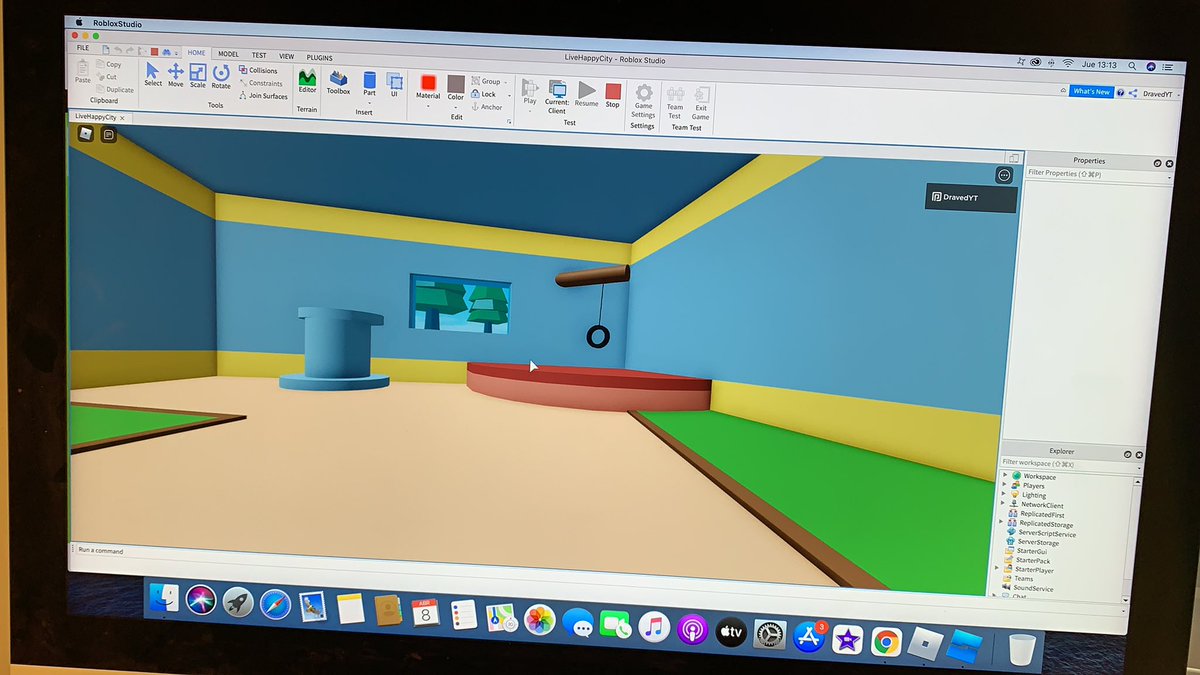Viewport: 1200px width, 675px height.
Task: Insert a new Part
Action: click(x=369, y=83)
